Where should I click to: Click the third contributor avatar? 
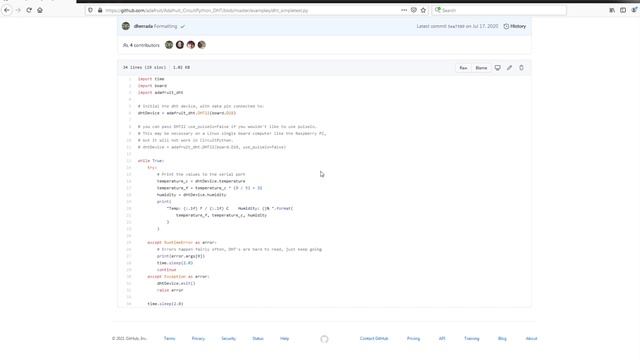click(x=191, y=45)
